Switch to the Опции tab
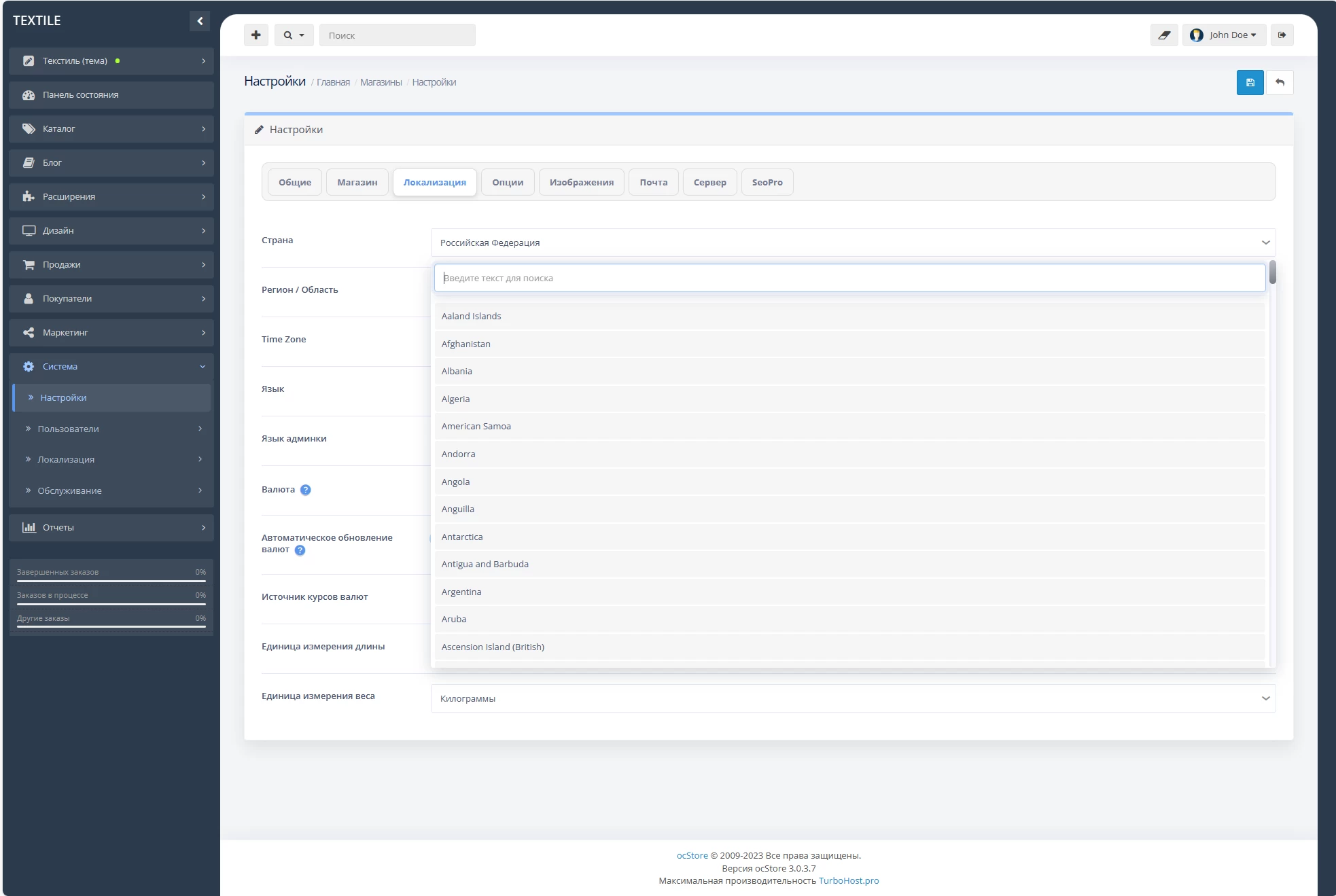Screen dimensions: 1336x896 coord(508,182)
